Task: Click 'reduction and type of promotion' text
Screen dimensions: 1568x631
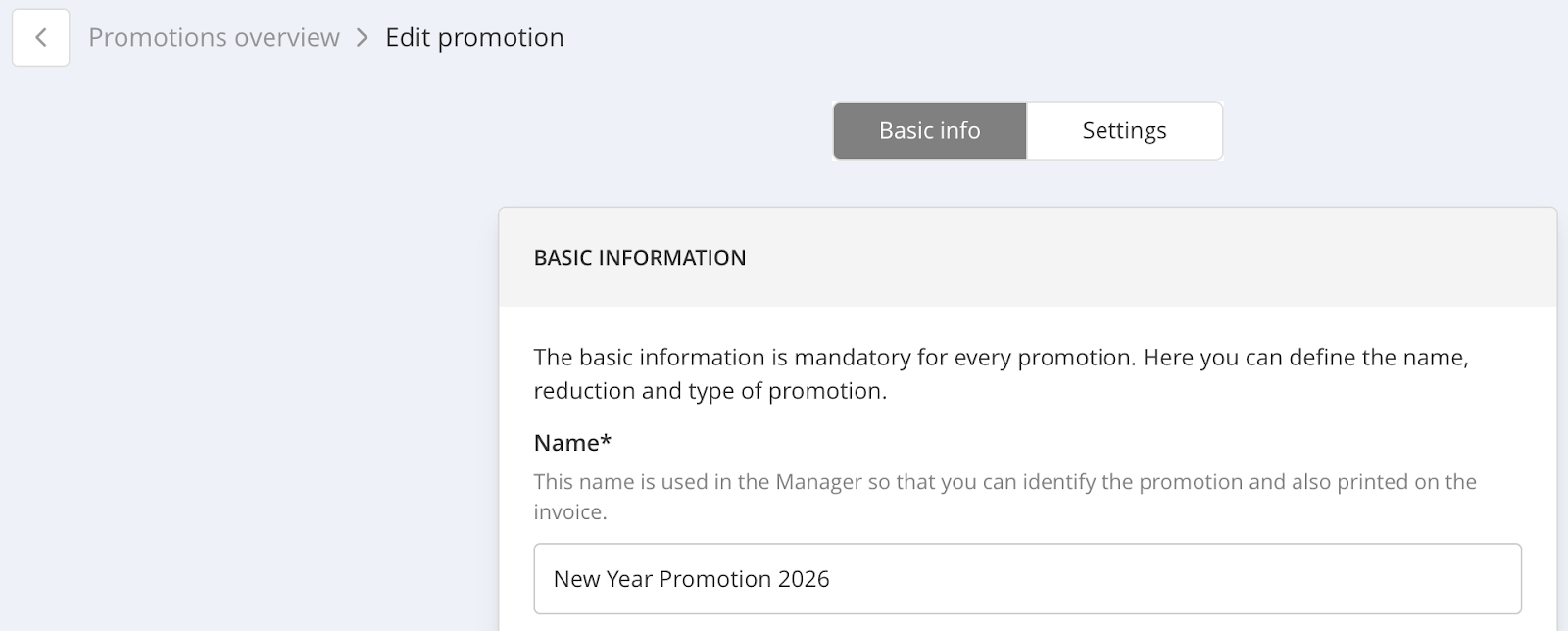Action: (x=710, y=391)
